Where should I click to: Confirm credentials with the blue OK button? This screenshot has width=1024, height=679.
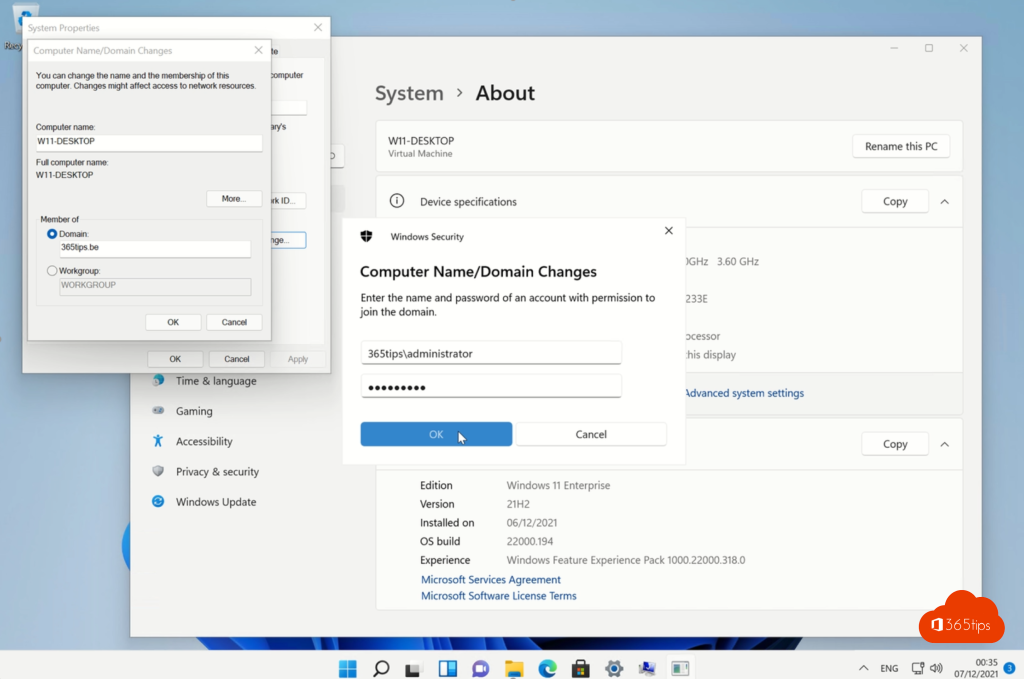(x=436, y=434)
